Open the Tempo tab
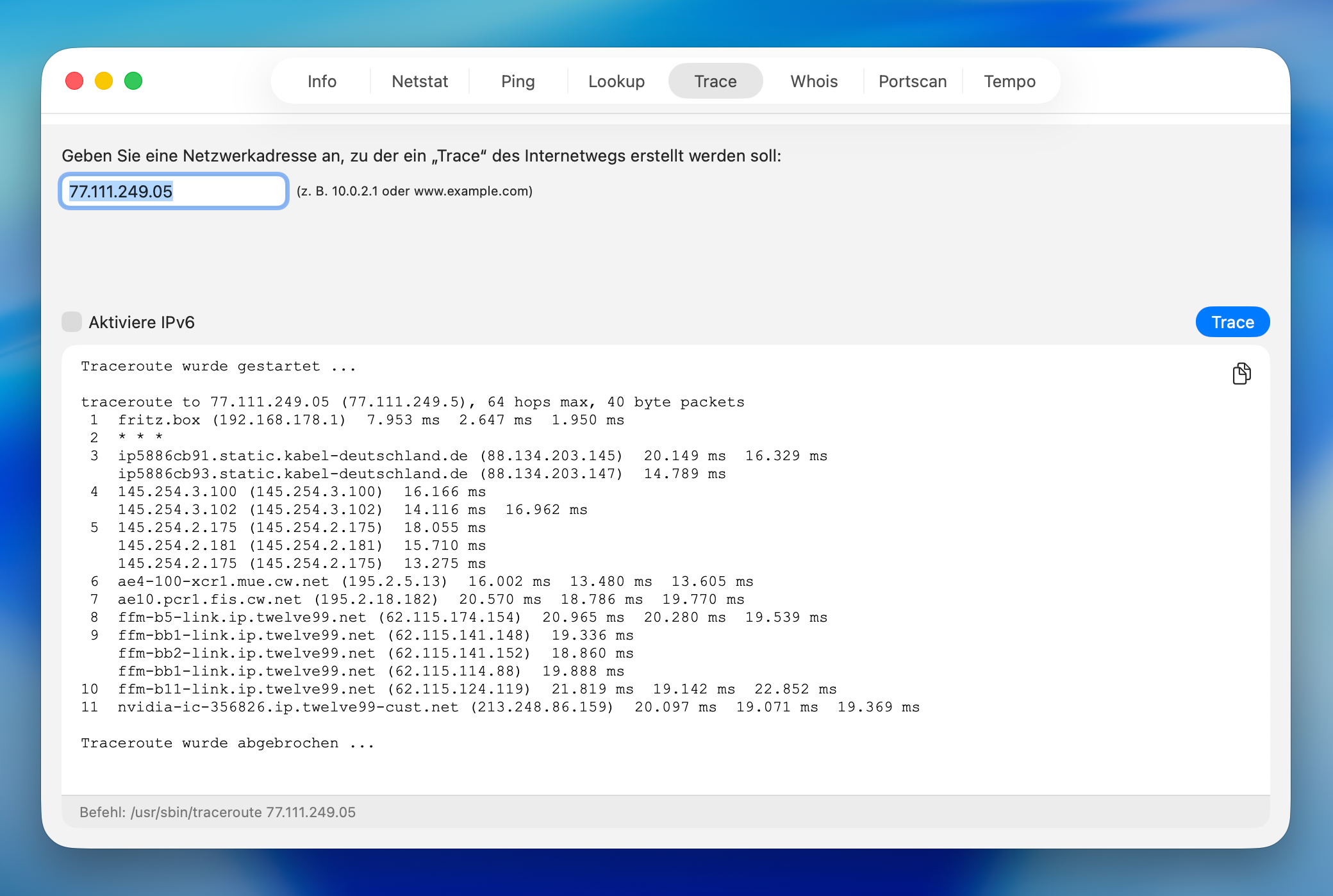 (1010, 81)
